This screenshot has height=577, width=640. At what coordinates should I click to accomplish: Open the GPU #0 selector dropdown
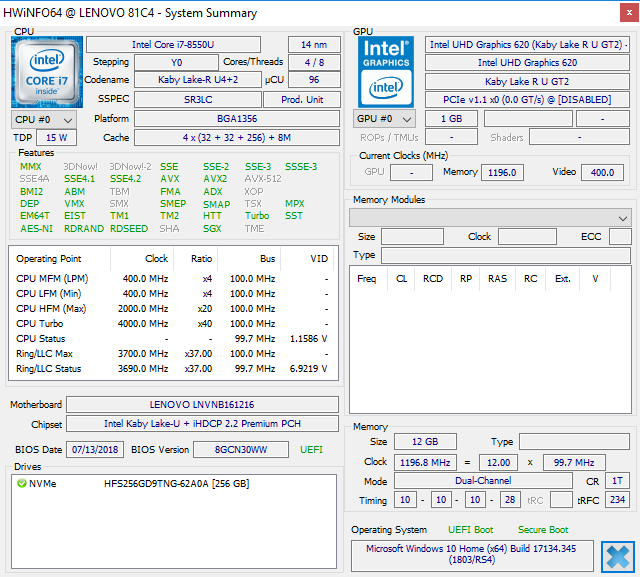pos(384,119)
